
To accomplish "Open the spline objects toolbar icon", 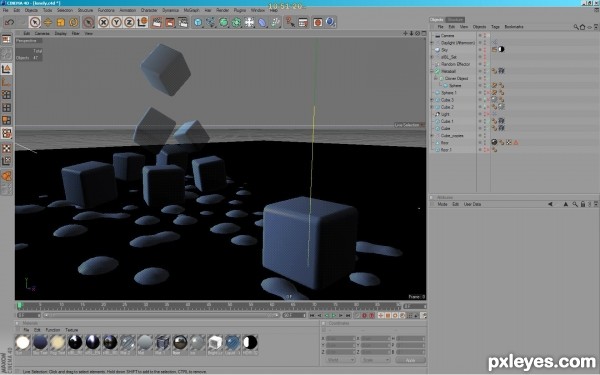I will [210, 22].
